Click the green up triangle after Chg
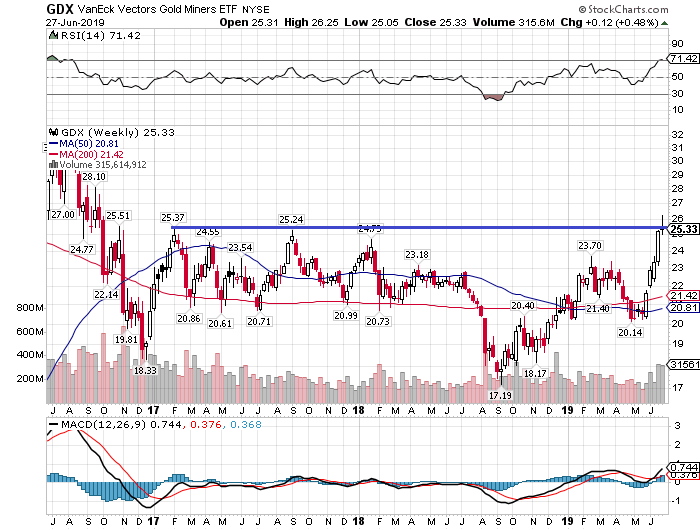The image size is (700, 530). click(x=665, y=23)
